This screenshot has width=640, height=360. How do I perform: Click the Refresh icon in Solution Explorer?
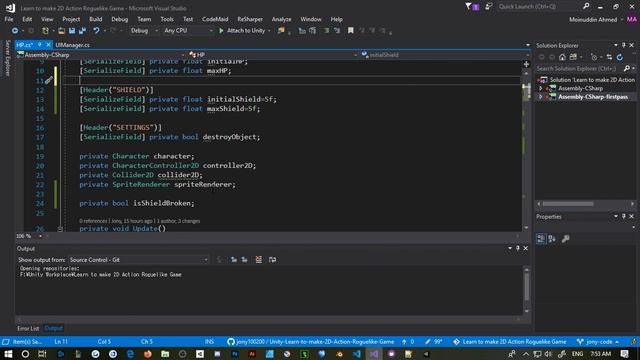pos(620,57)
